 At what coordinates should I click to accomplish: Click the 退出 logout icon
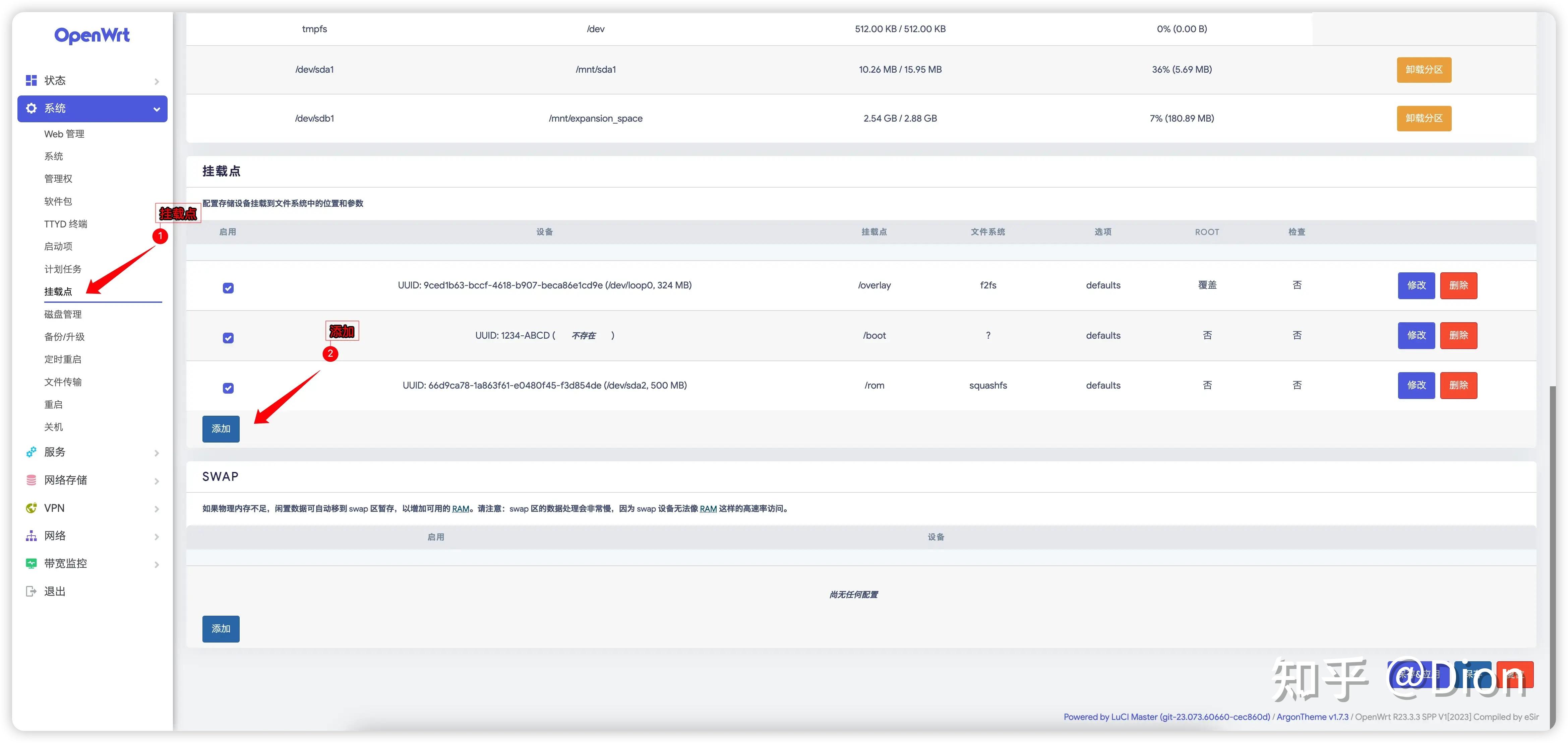[x=31, y=592]
